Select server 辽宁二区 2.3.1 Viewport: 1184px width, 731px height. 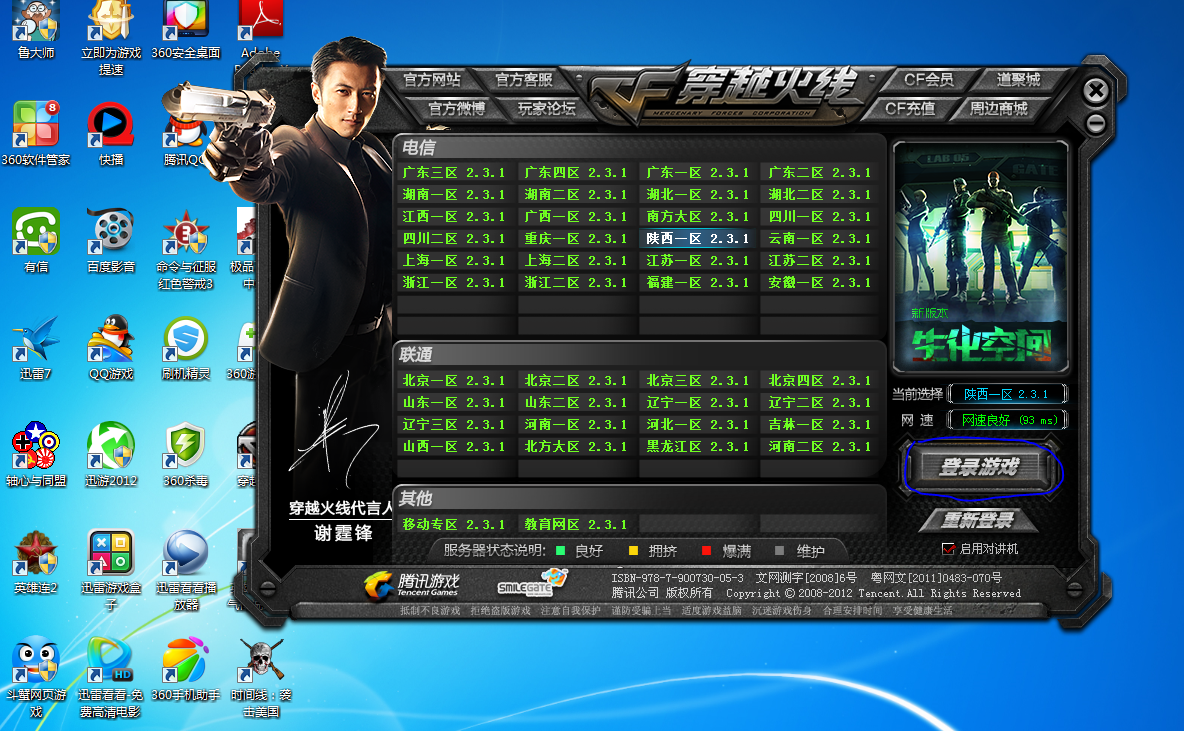point(820,402)
